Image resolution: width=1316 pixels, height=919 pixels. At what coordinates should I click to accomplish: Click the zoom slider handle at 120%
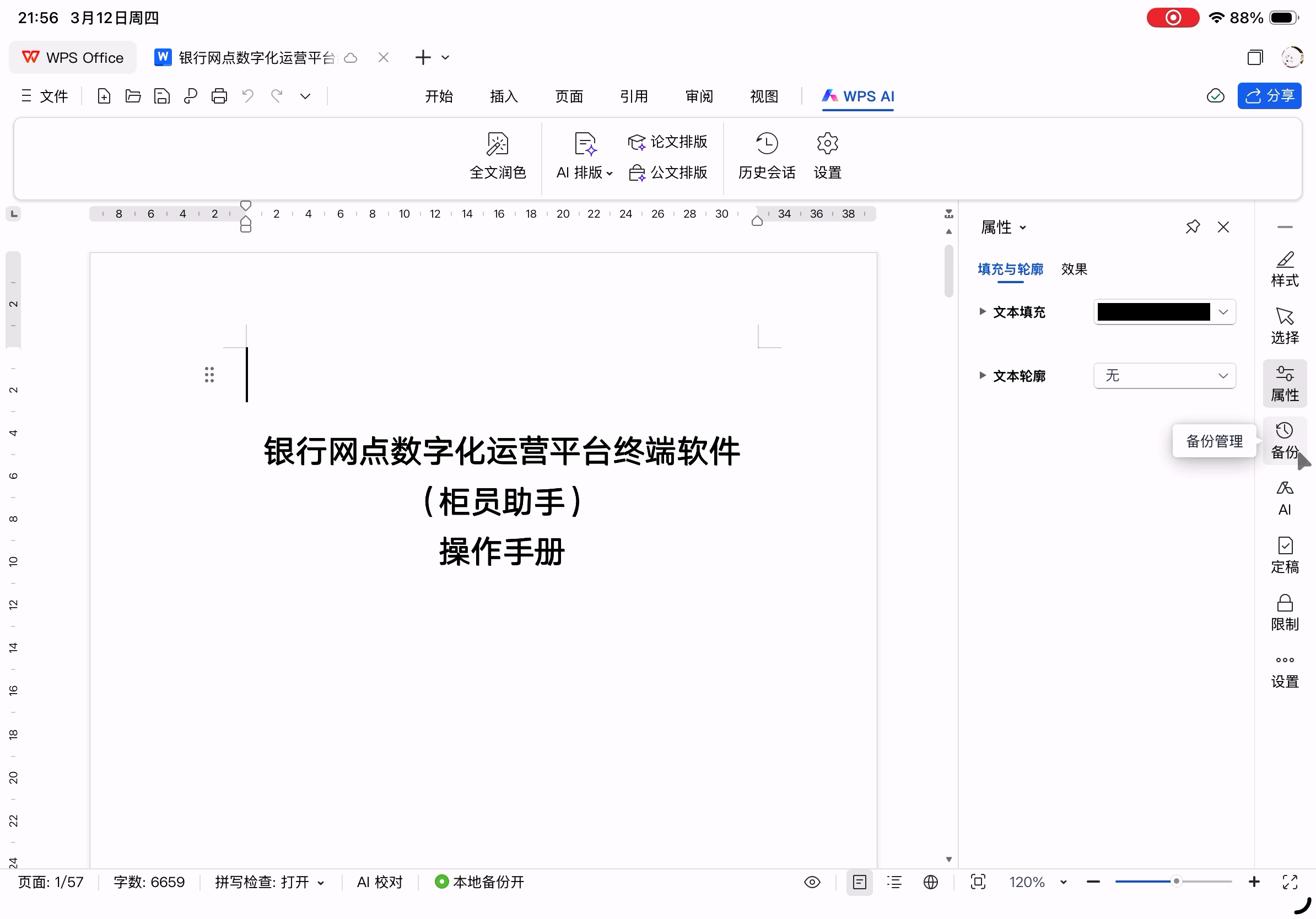point(1175,881)
